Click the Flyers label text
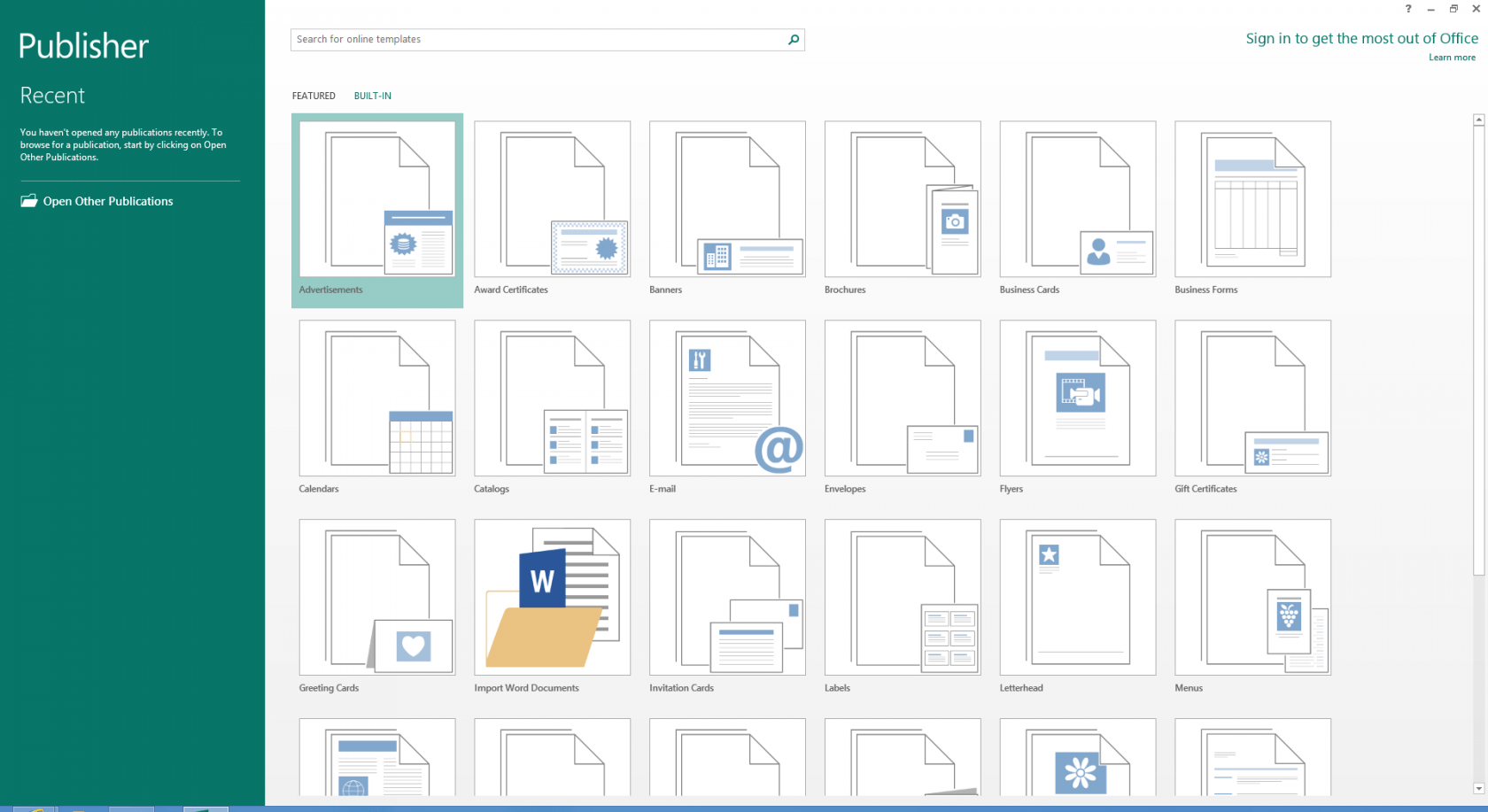Screen dimensions: 1488x812 pyautogui.click(x=1011, y=489)
